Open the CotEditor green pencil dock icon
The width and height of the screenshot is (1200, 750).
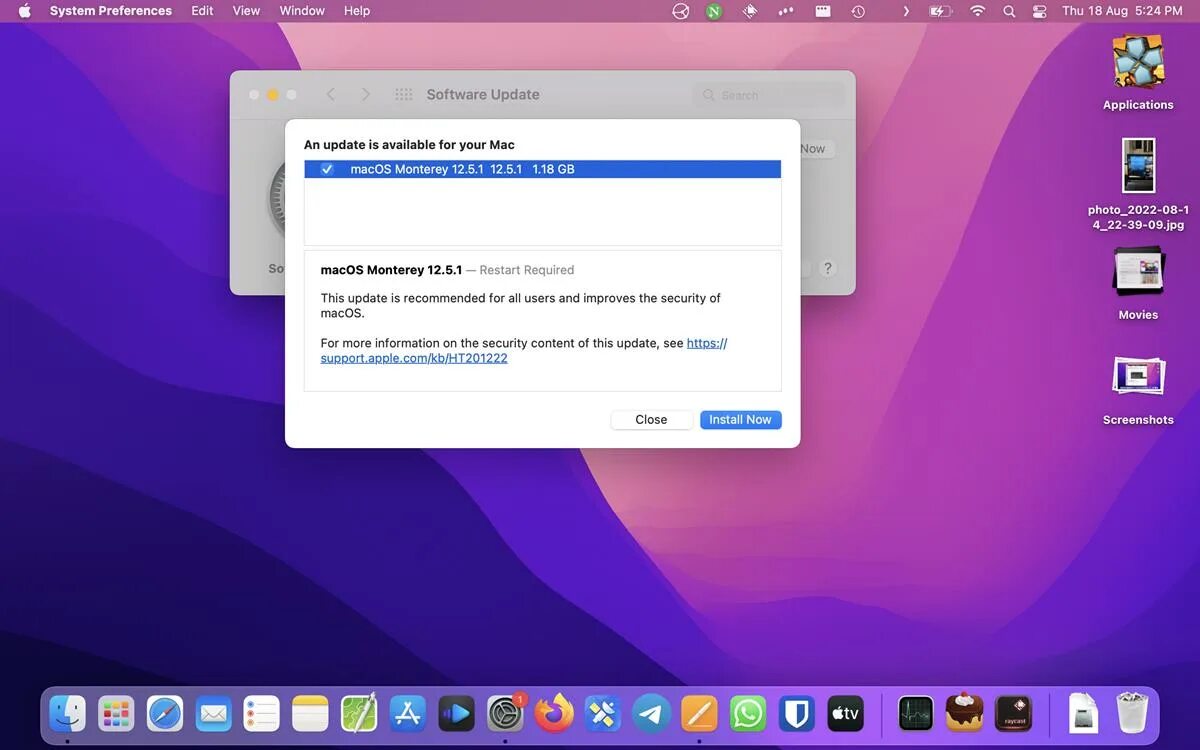click(359, 713)
